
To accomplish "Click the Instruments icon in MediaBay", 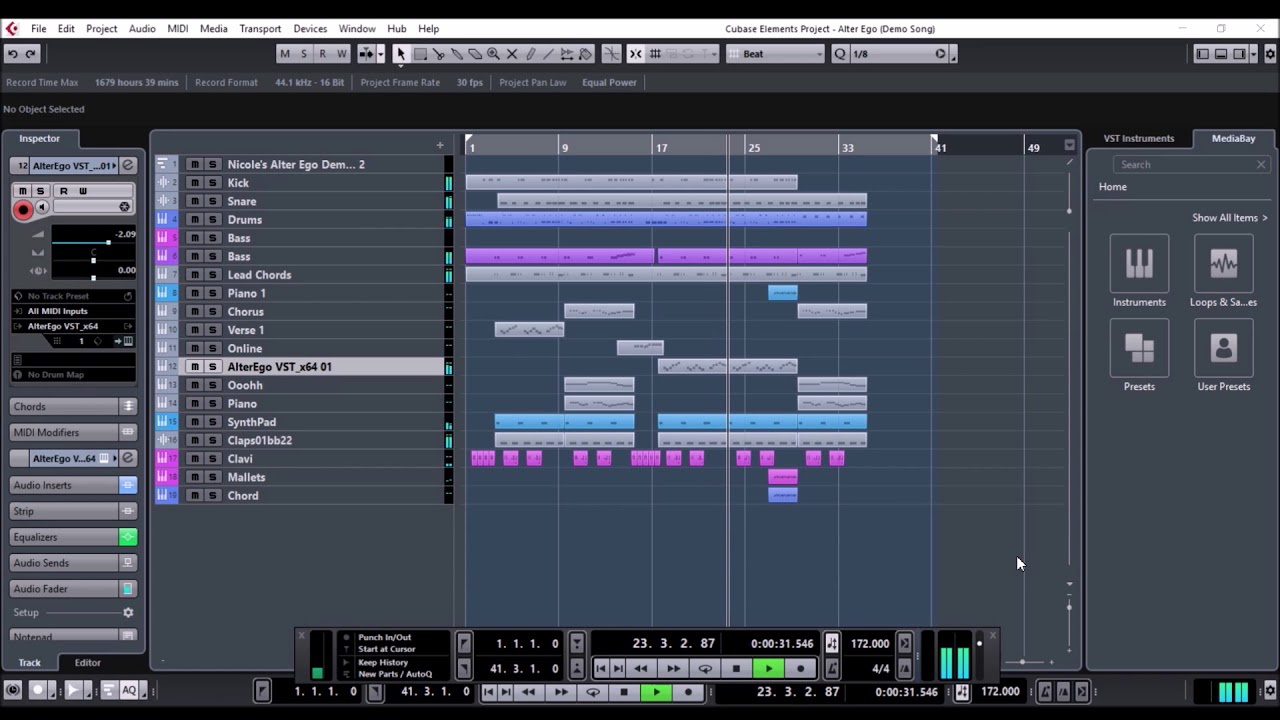I will pyautogui.click(x=1139, y=263).
